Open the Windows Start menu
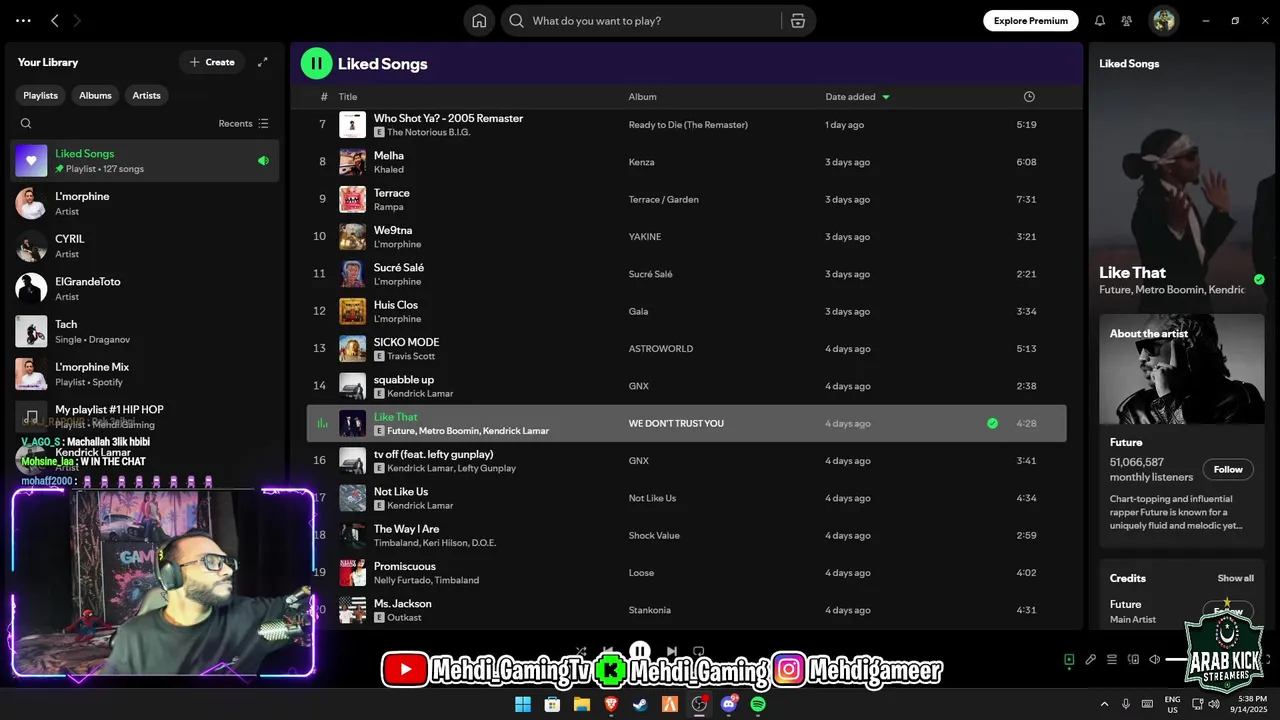The width and height of the screenshot is (1280, 720). tap(523, 704)
